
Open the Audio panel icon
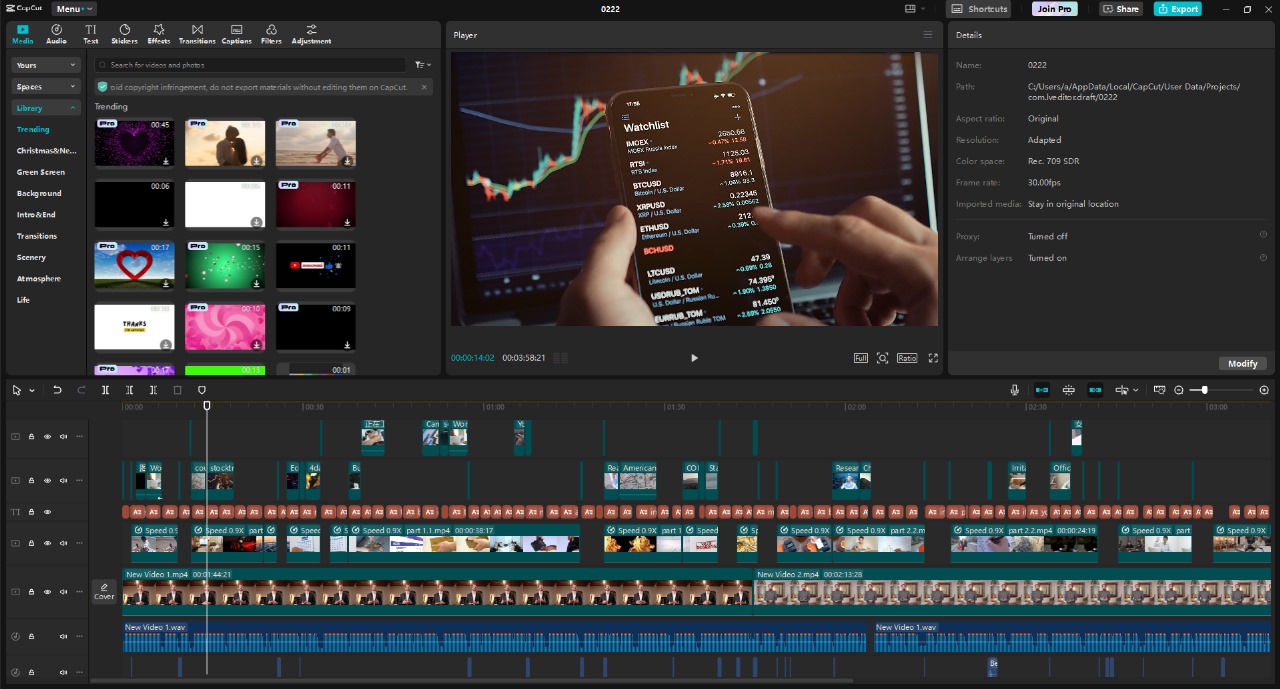coord(56,34)
